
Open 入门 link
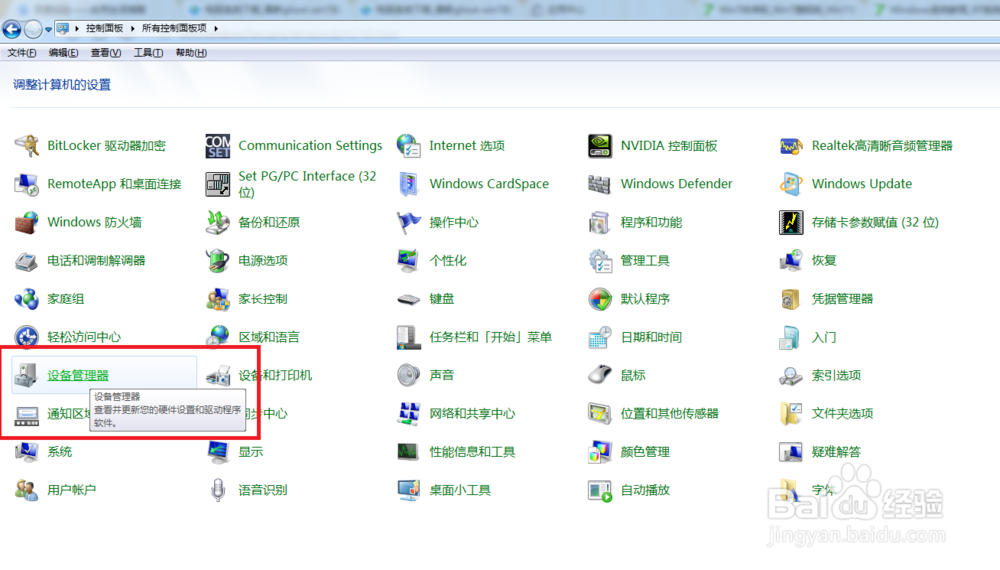[824, 337]
